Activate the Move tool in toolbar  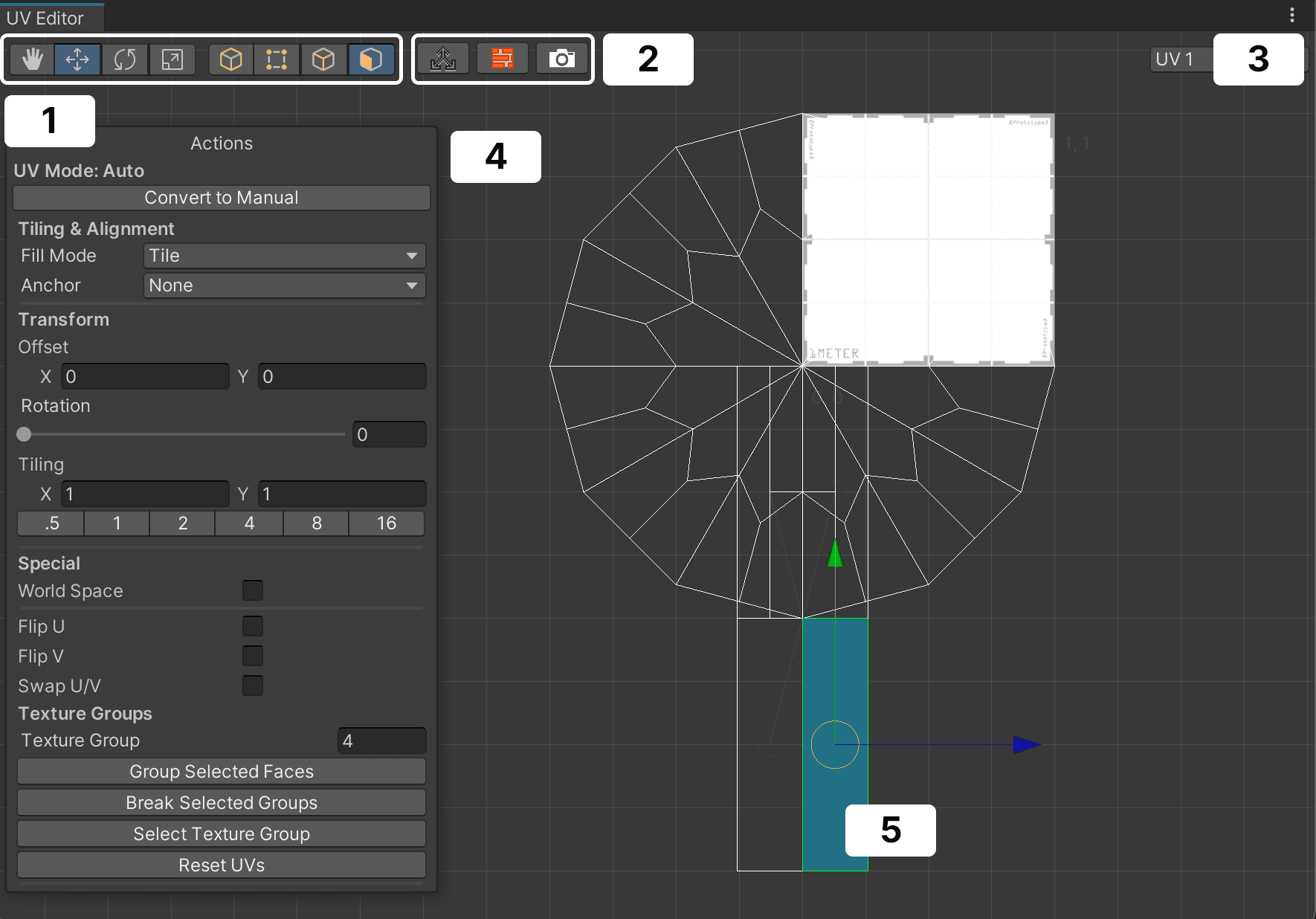click(77, 59)
